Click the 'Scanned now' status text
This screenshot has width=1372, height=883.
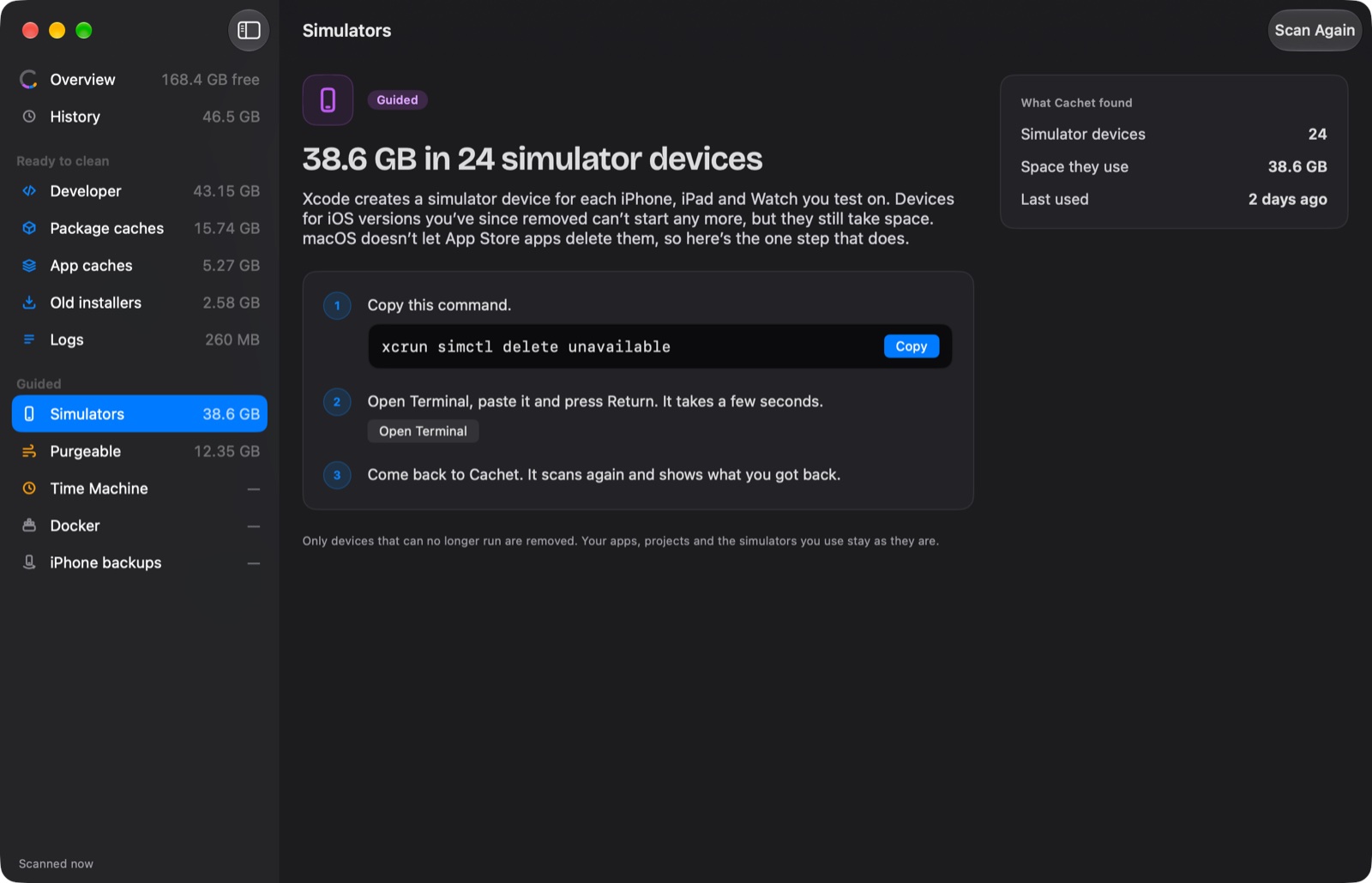(x=56, y=864)
